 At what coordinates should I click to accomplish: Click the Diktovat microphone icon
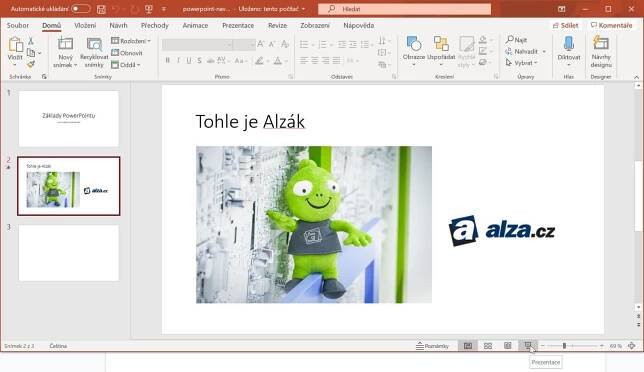pos(569,44)
